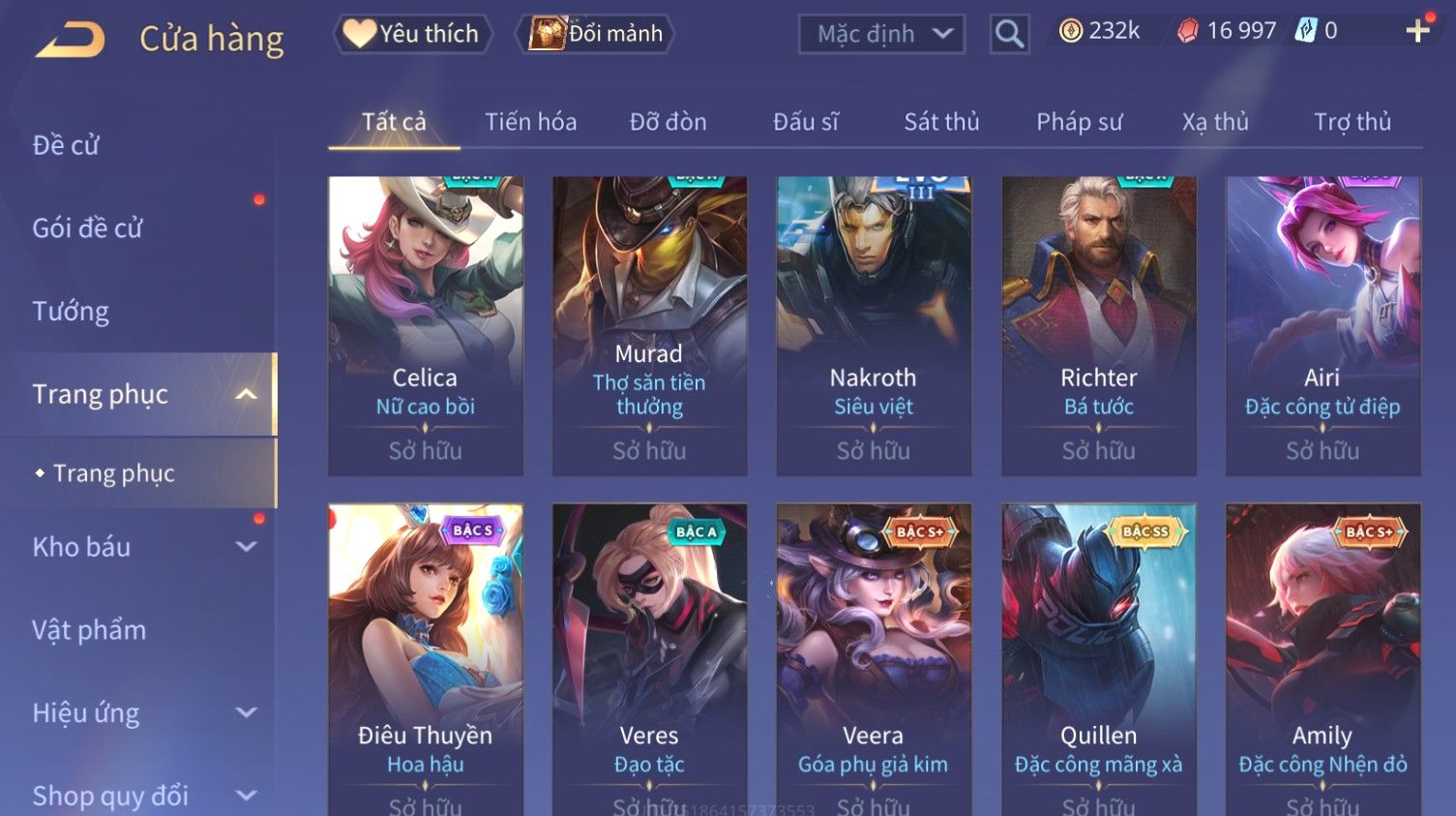Screen dimensions: 1456x816
Task: Open the Mặc định sort dropdown
Action: click(x=881, y=35)
